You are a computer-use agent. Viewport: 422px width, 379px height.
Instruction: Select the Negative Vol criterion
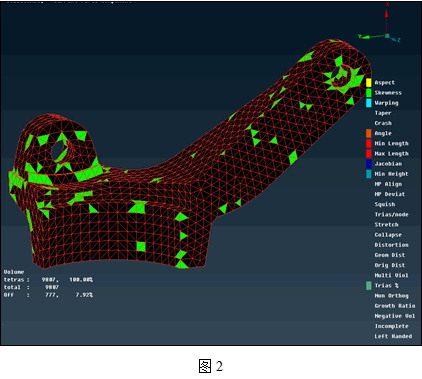pos(395,316)
